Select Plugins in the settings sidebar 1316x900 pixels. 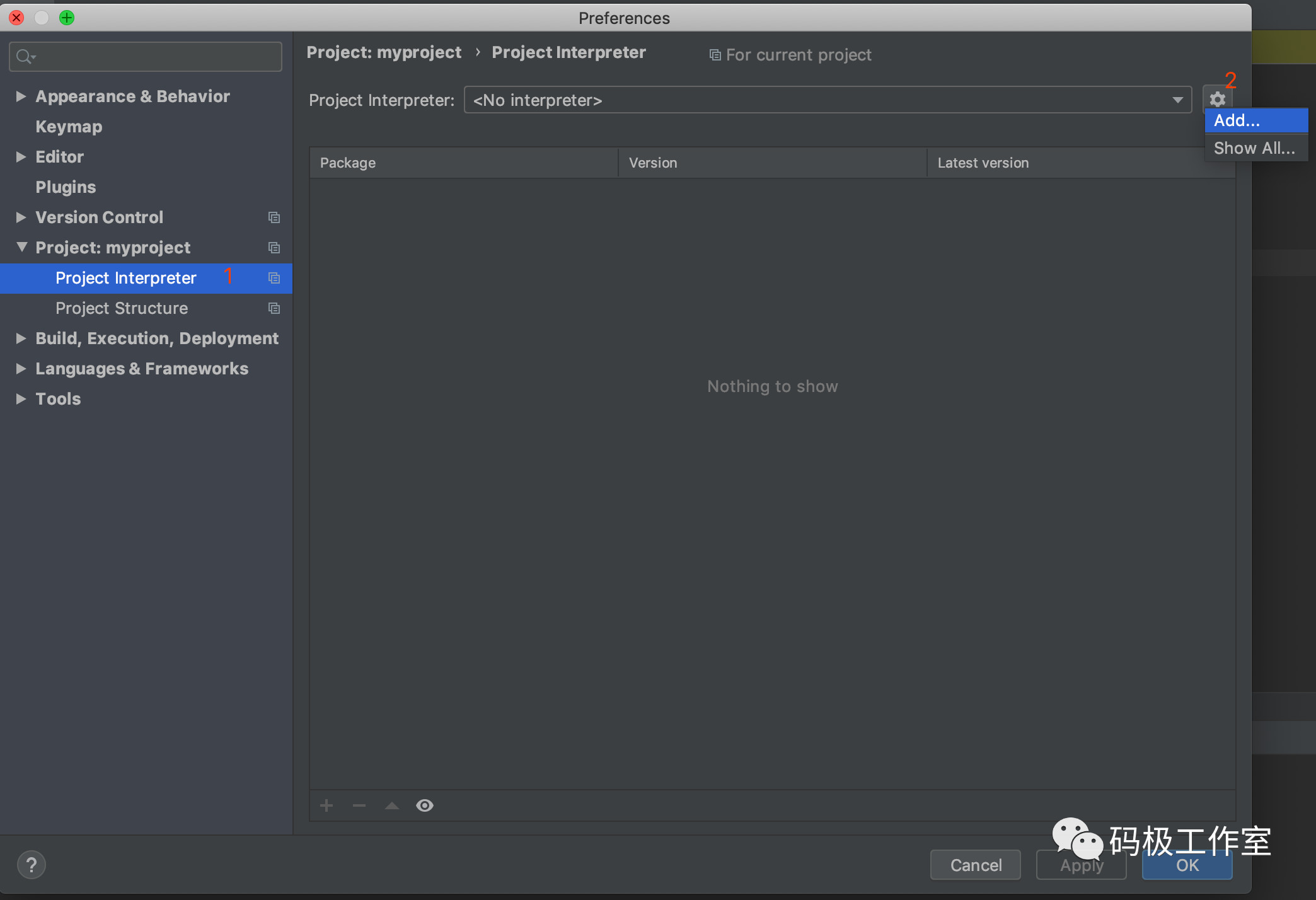click(x=66, y=187)
